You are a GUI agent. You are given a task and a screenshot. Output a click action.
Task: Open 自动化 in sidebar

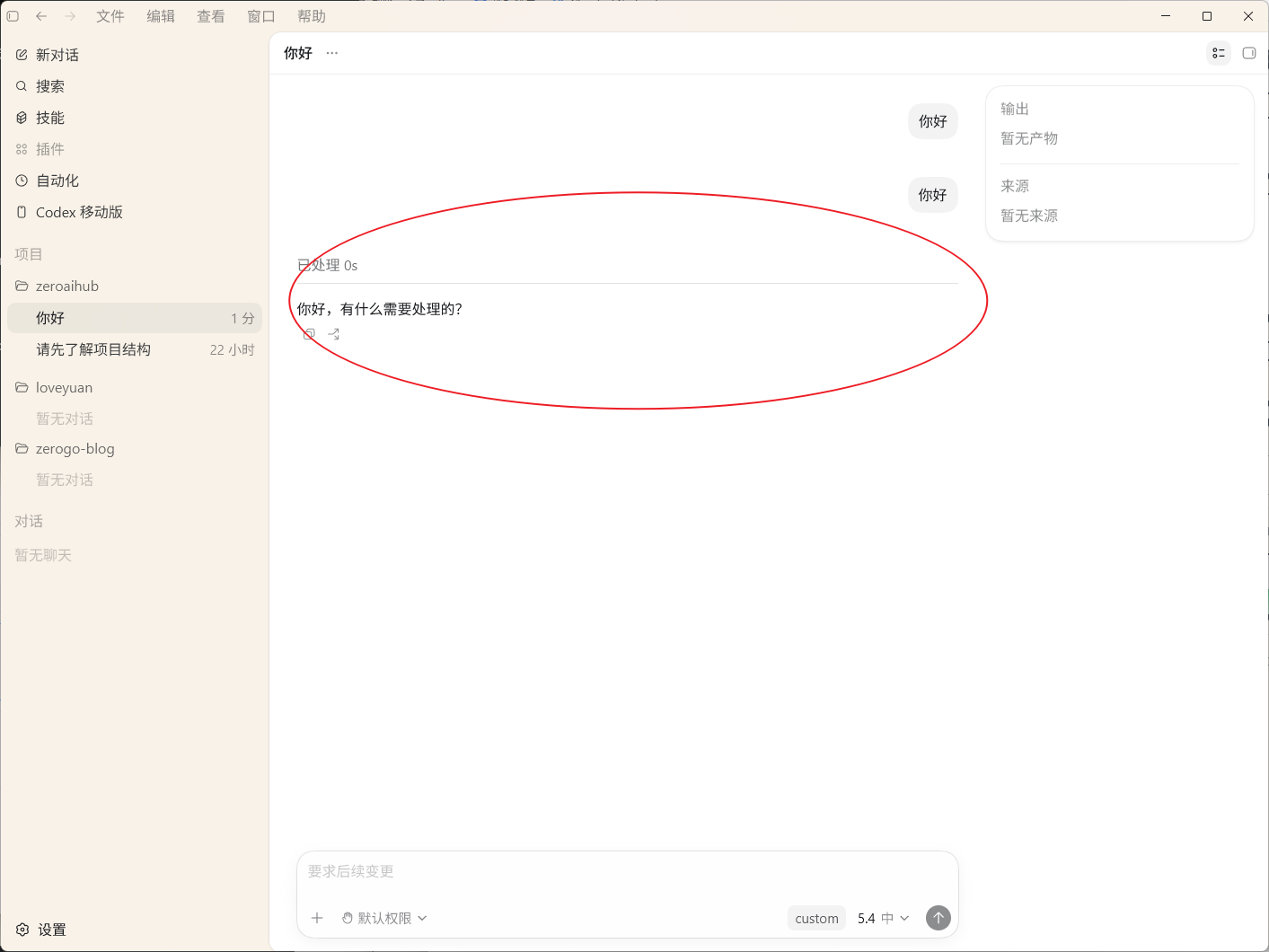point(135,181)
